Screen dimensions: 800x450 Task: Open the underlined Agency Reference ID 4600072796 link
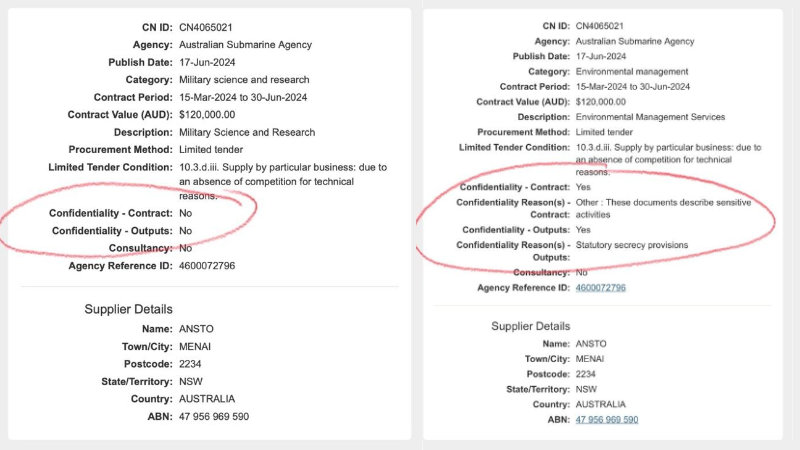pyautogui.click(x=601, y=288)
